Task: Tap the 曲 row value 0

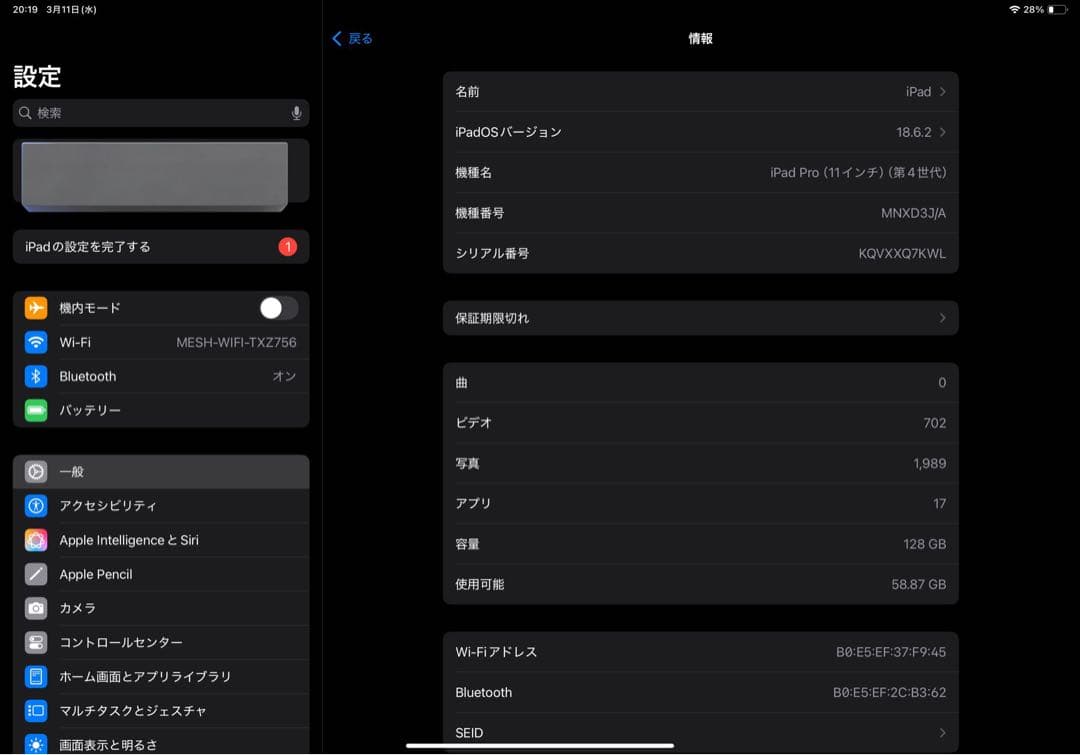Action: coord(942,383)
